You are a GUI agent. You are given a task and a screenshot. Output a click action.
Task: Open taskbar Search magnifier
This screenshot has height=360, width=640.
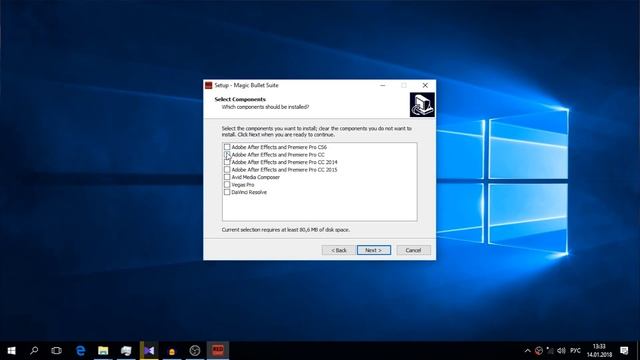tap(34, 351)
